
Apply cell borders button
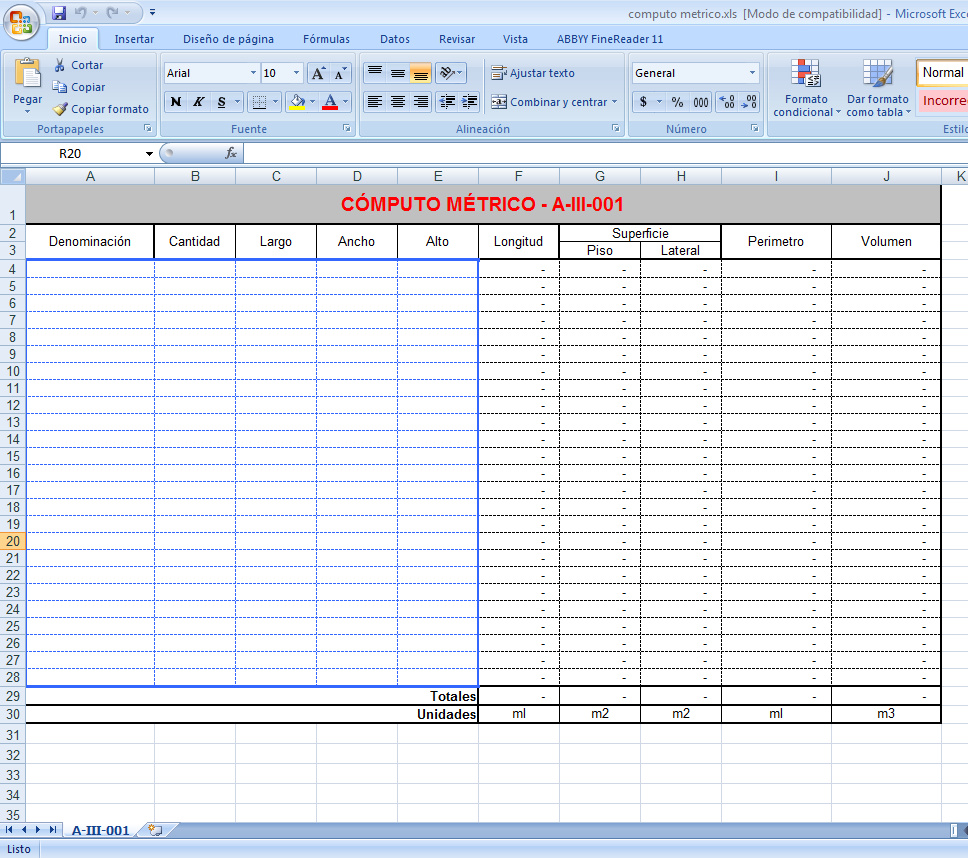[x=260, y=102]
